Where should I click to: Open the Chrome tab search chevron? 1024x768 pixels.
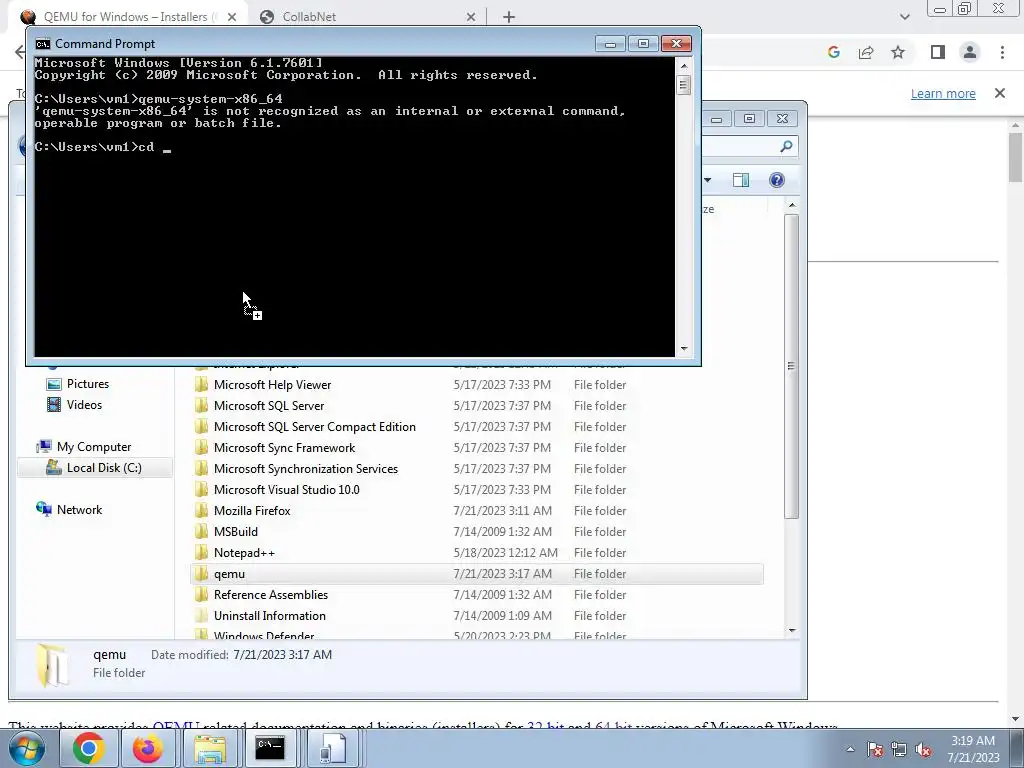(904, 17)
